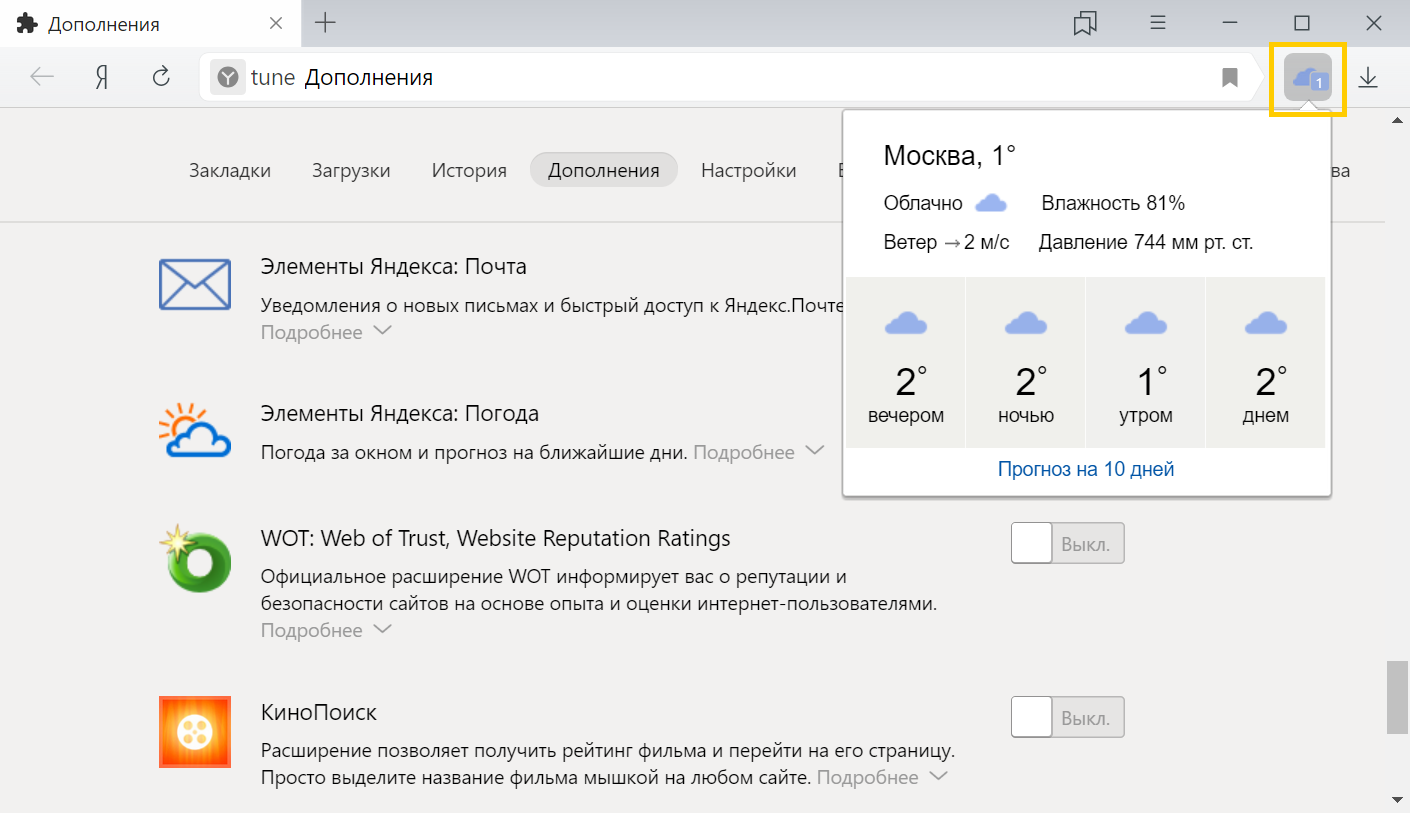Image resolution: width=1410 pixels, height=813 pixels.
Task: Toggle the WOT extension switch
Action: (x=1068, y=543)
